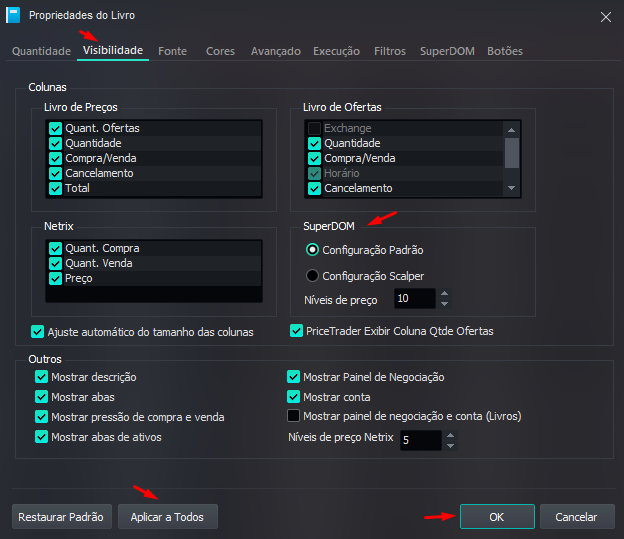Select Configuração Scalper radio option

pyautogui.click(x=312, y=275)
